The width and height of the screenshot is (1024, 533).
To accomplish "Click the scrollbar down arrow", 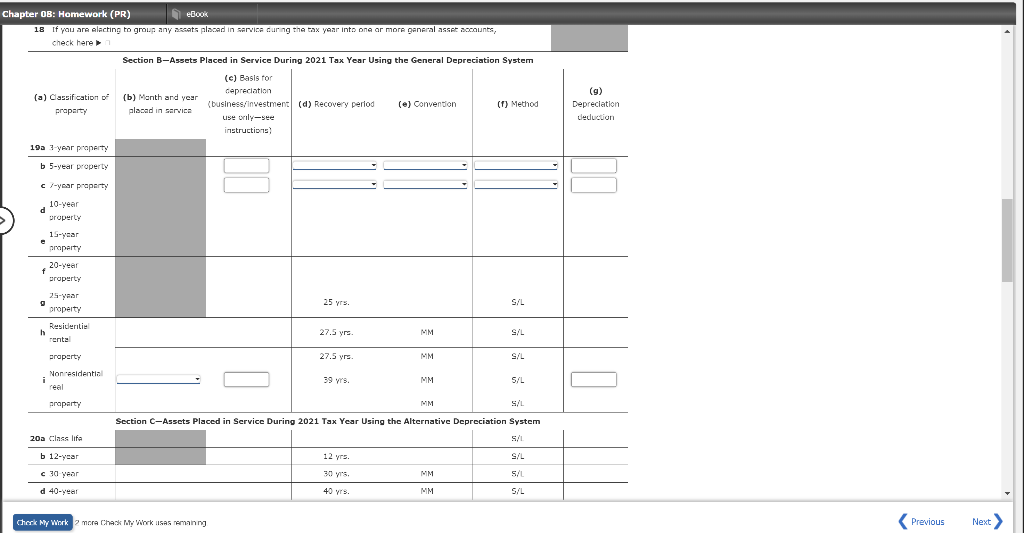I will point(1007,493).
